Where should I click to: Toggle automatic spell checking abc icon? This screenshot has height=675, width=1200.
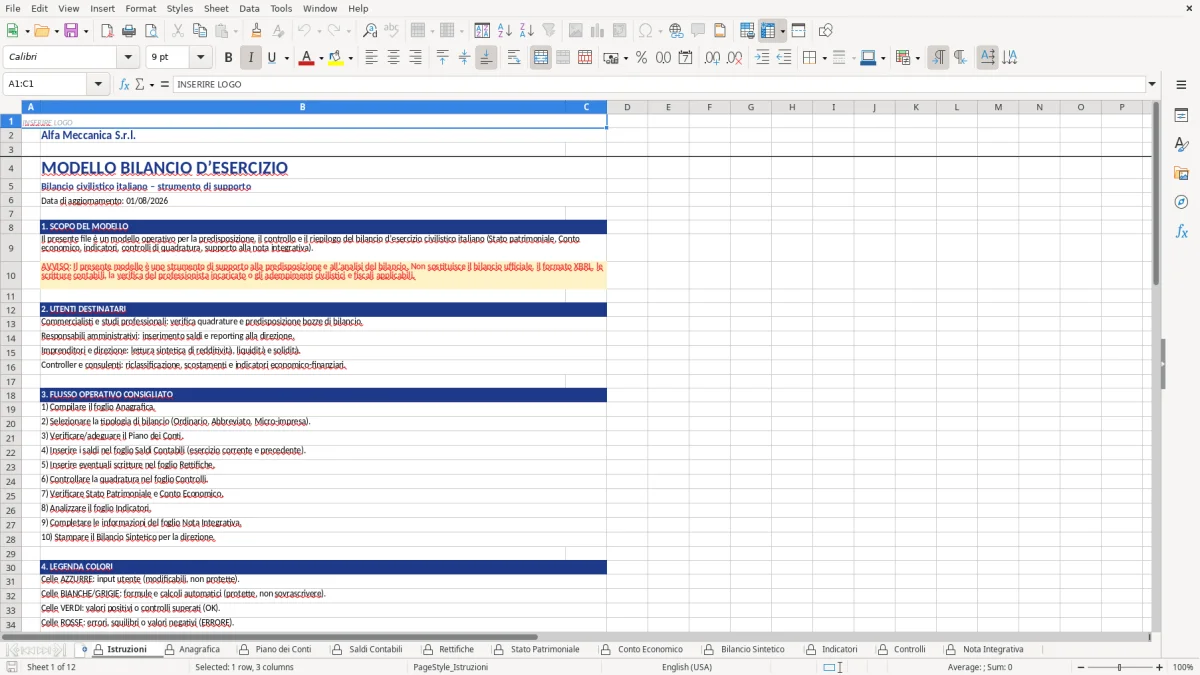click(x=391, y=31)
